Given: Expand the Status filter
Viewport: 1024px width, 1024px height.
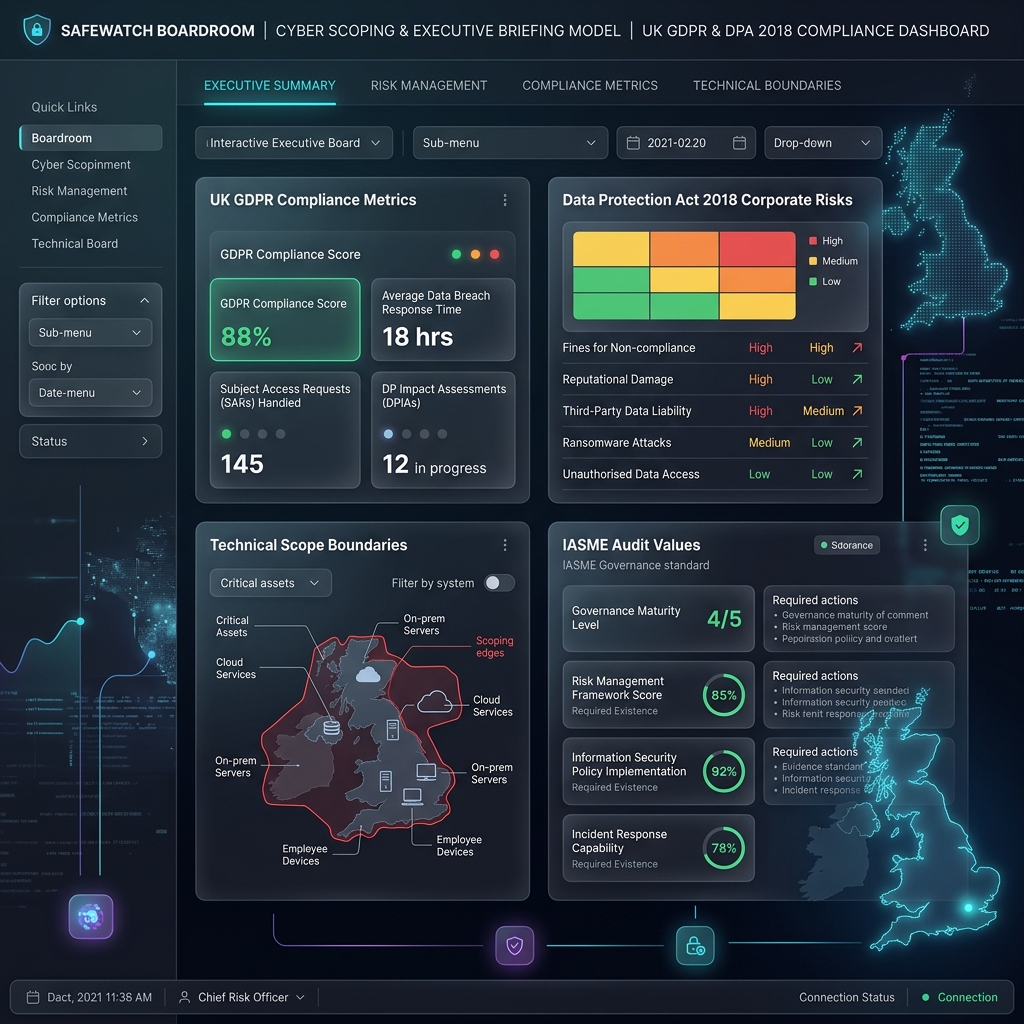Looking at the screenshot, I should [x=90, y=441].
